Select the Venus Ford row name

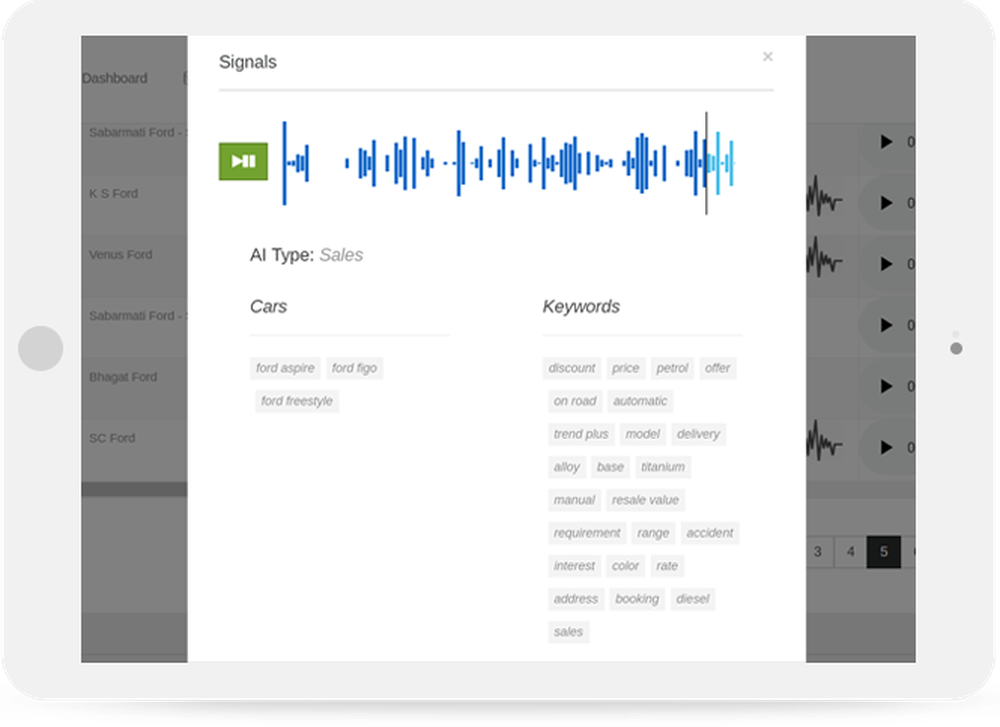(x=121, y=255)
